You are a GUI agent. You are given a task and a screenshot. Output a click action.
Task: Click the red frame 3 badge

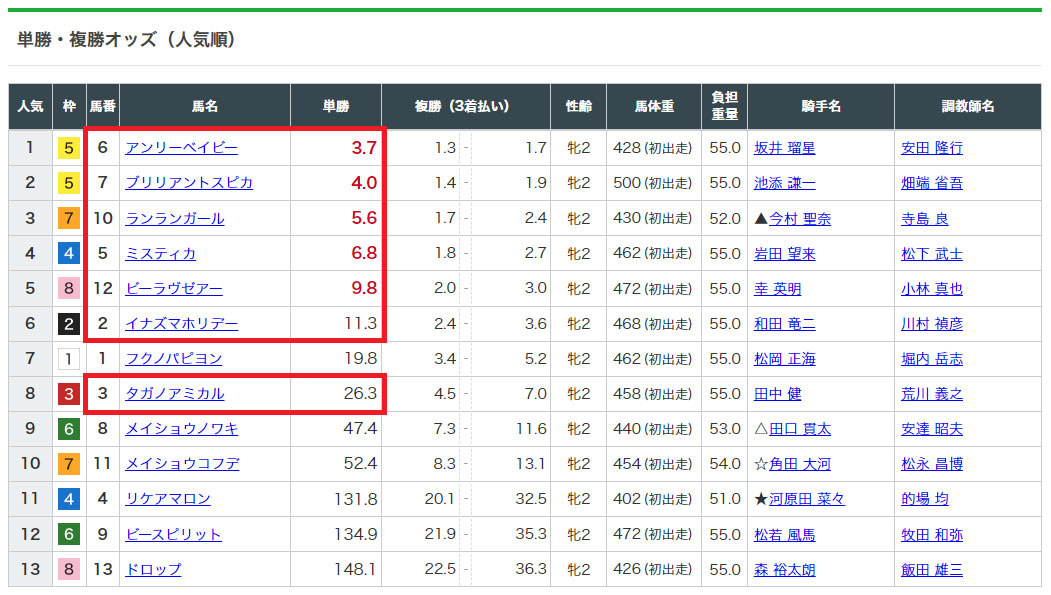(x=69, y=394)
